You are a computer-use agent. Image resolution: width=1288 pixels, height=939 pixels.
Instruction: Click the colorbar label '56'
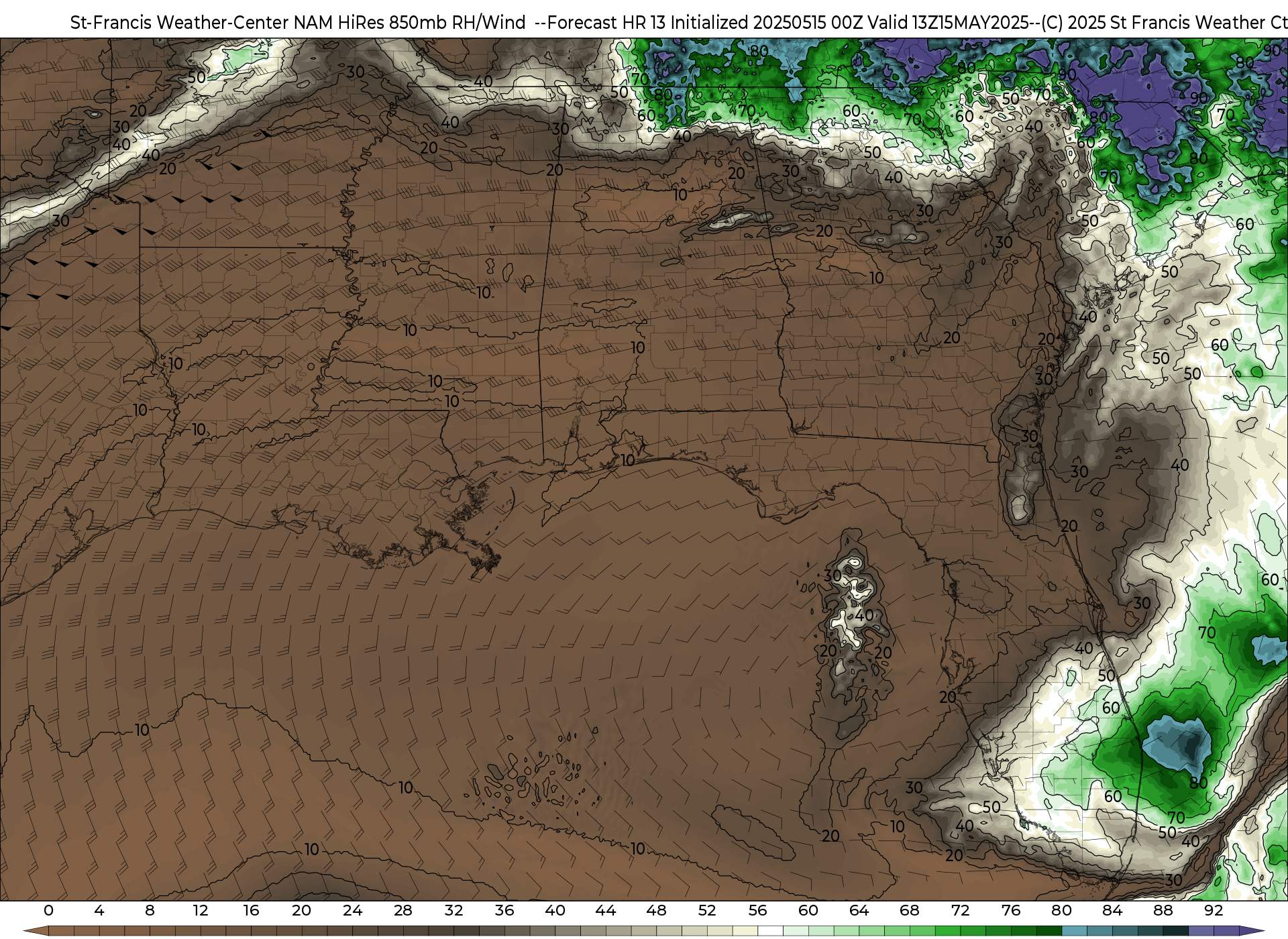(x=757, y=910)
